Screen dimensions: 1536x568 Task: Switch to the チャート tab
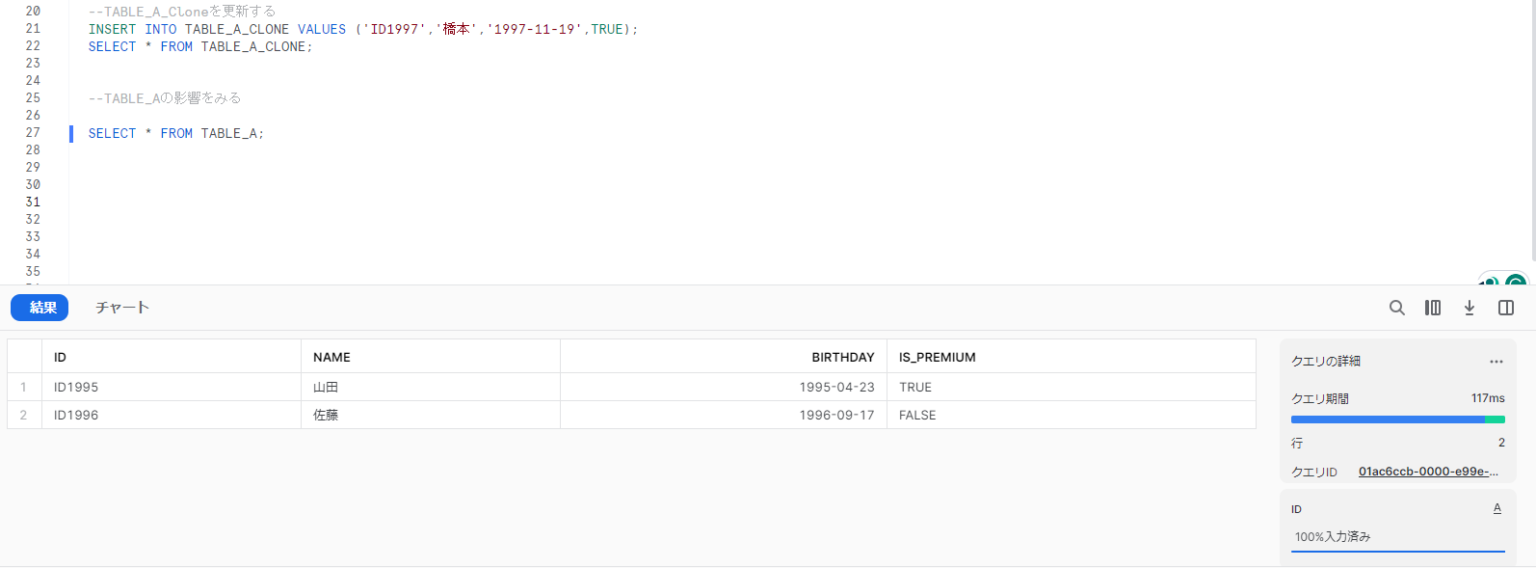coord(122,308)
